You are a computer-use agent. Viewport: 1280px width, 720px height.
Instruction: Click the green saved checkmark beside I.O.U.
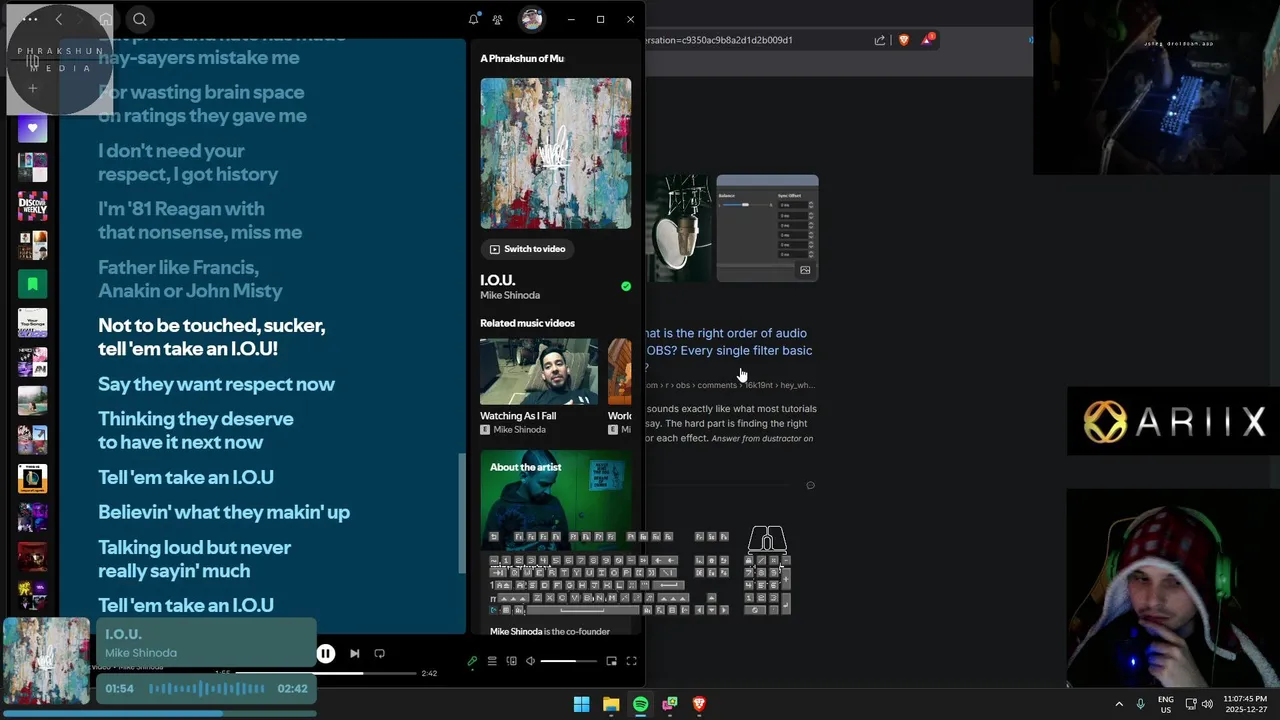click(x=626, y=286)
